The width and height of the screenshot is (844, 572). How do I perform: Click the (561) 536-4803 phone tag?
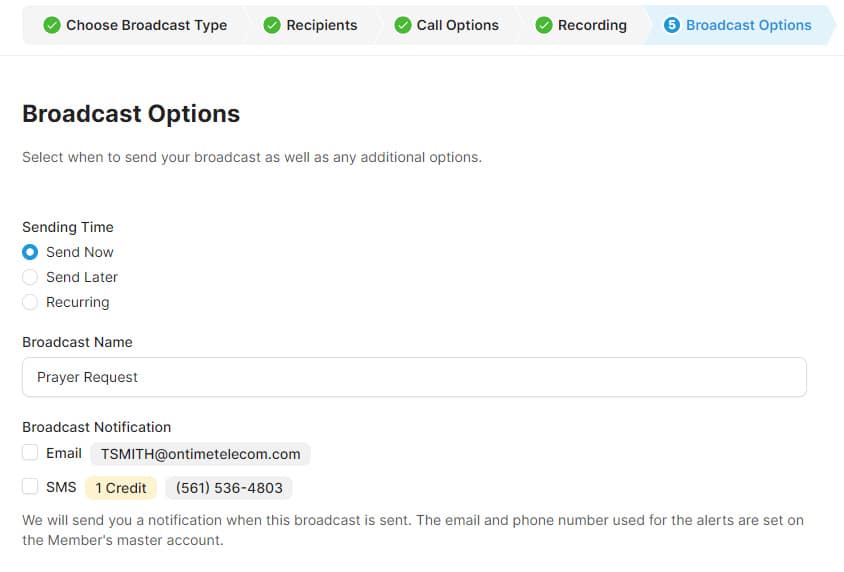tap(229, 488)
